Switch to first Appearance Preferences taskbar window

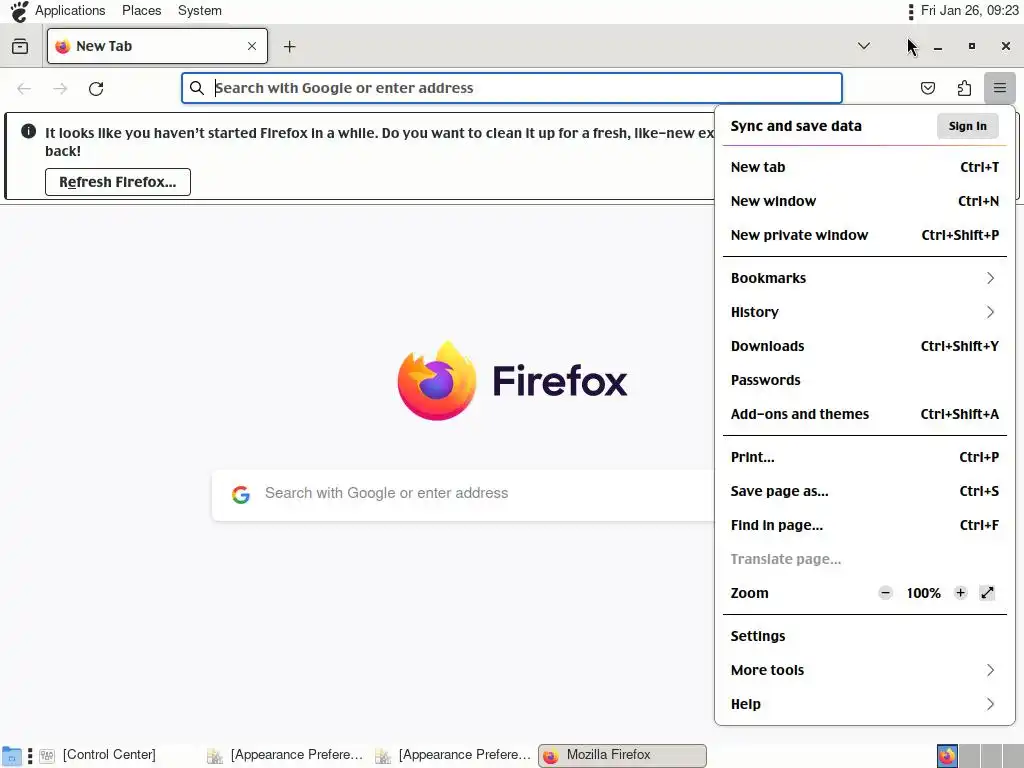coord(286,756)
